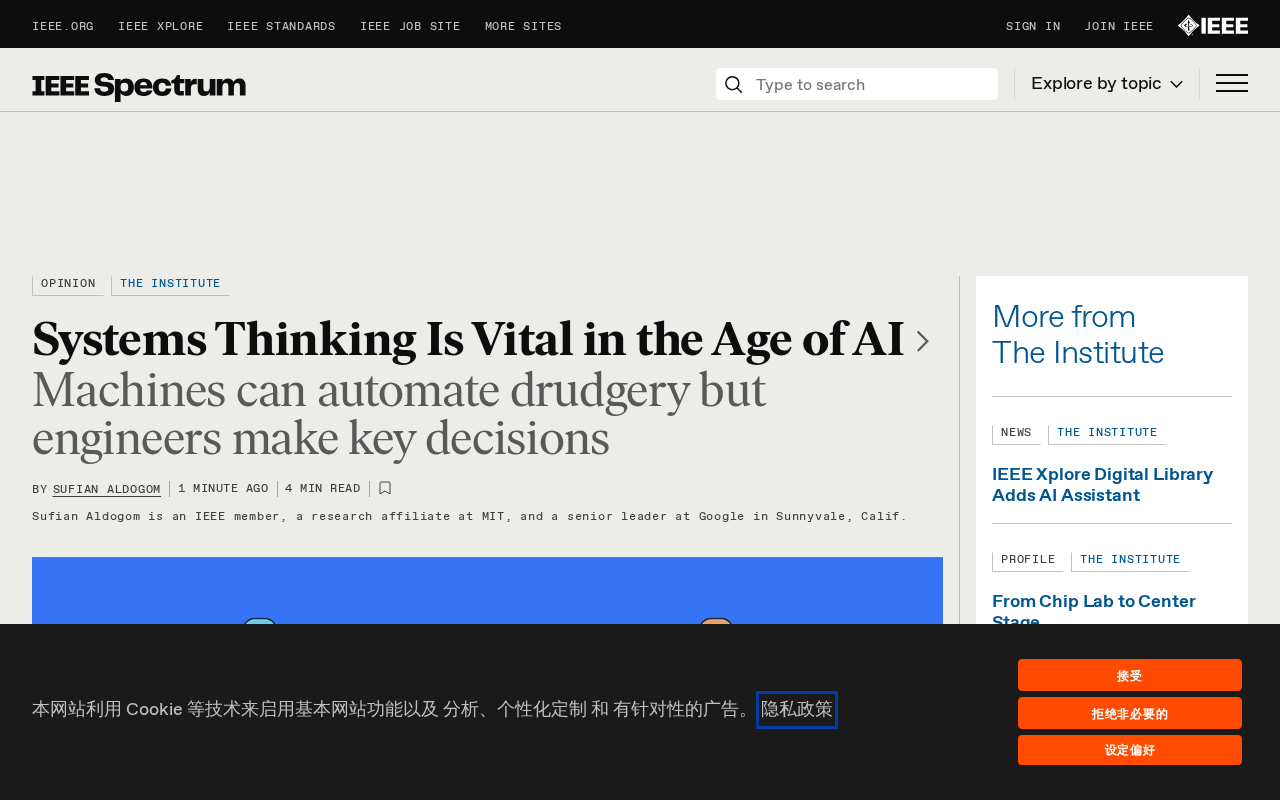
Task: Select THE INSTITUTE tag above headline
Action: [x=170, y=285]
